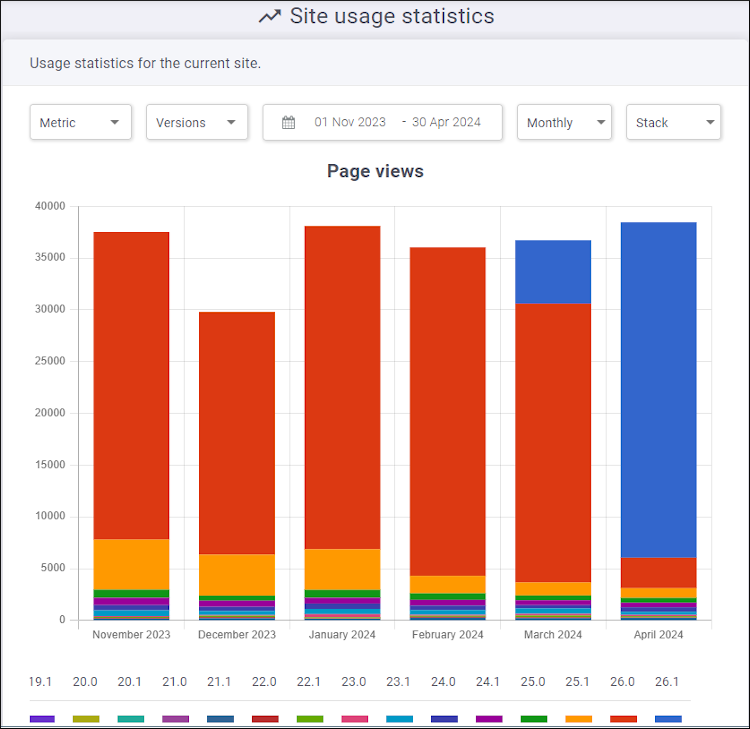This screenshot has height=729, width=750.
Task: Click the blue segment of March 2024 bar
Action: [x=553, y=271]
